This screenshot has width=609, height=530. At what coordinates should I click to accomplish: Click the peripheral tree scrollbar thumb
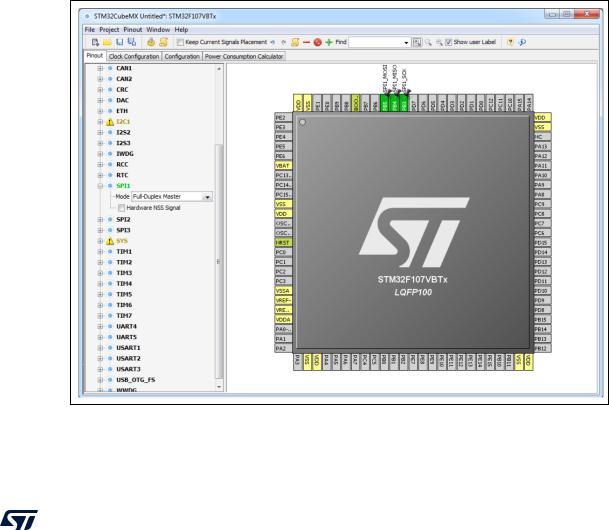click(x=219, y=262)
